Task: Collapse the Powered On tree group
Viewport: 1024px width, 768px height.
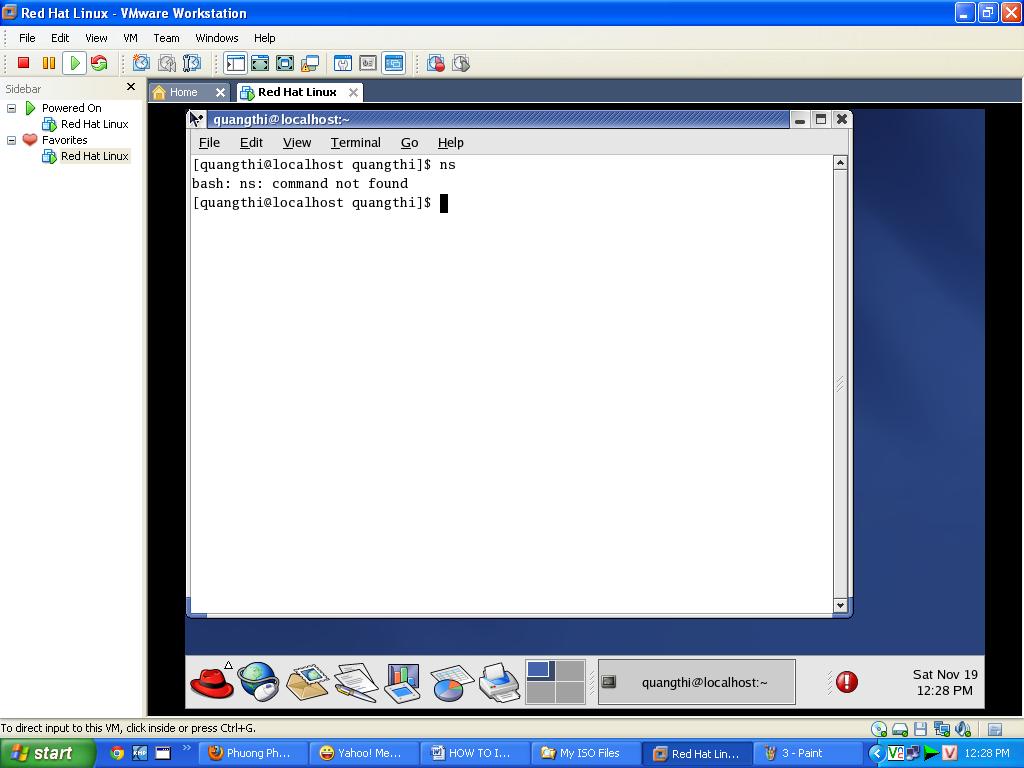Action: coord(12,108)
